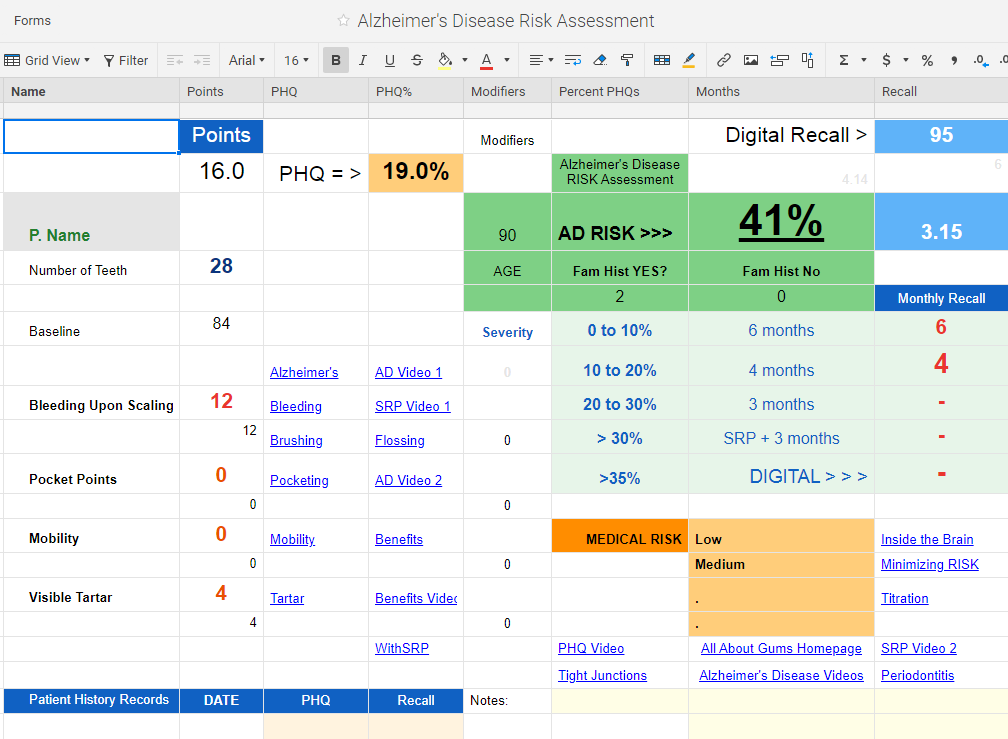Click the insert image icon
Screen dimensions: 1008x739
click(751, 60)
